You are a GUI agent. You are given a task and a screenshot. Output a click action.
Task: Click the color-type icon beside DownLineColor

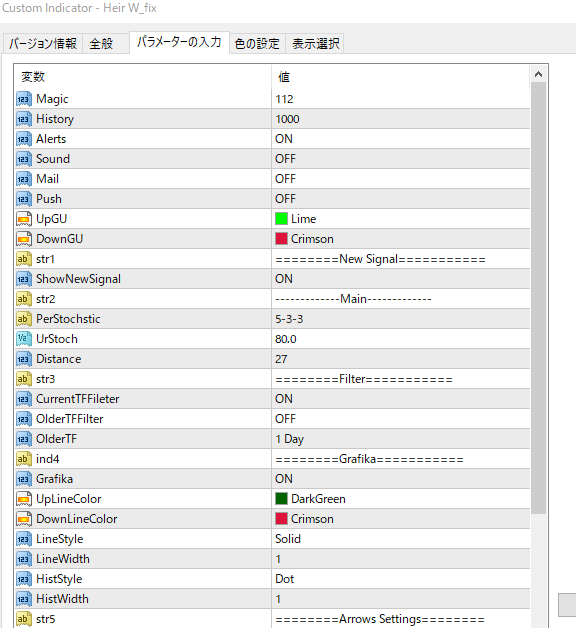(x=24, y=519)
